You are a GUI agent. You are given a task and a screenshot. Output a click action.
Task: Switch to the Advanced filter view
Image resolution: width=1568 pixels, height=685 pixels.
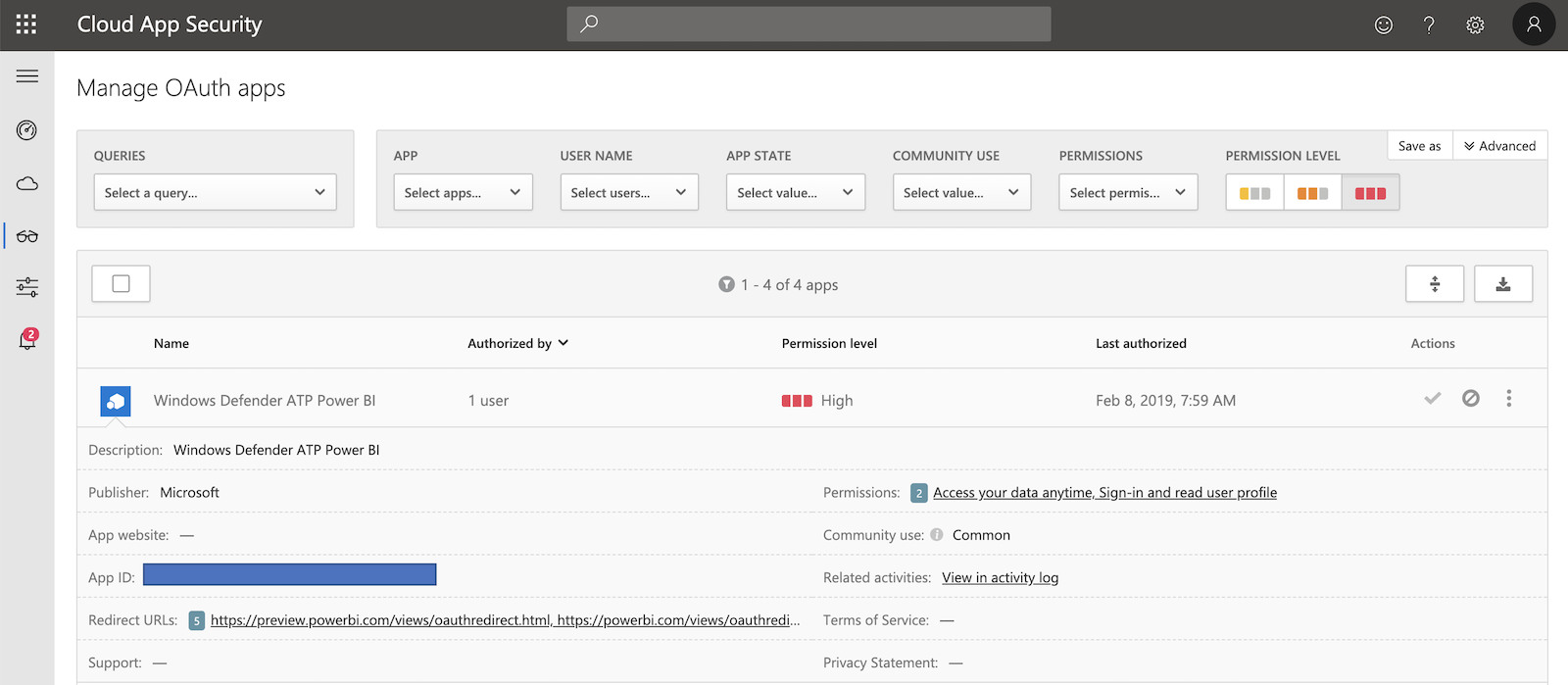1500,146
